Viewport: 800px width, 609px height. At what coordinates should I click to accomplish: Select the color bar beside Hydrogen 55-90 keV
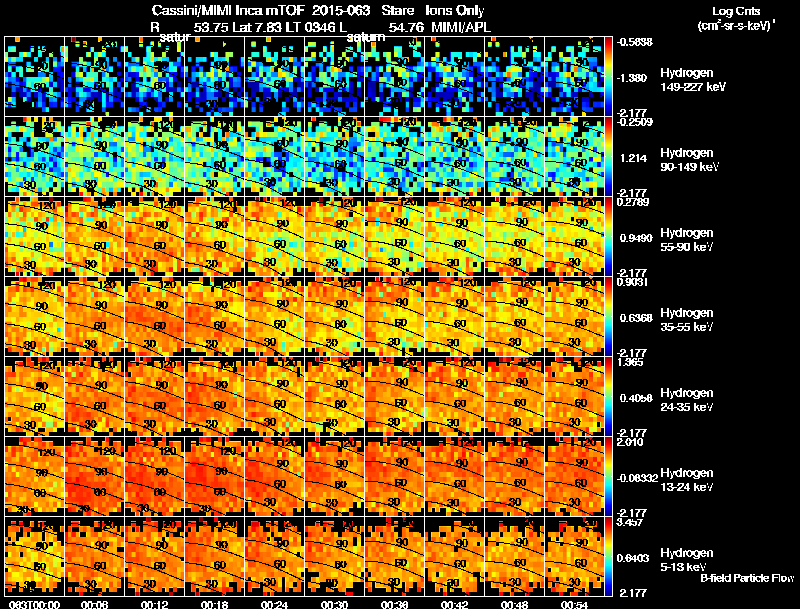[x=608, y=236]
